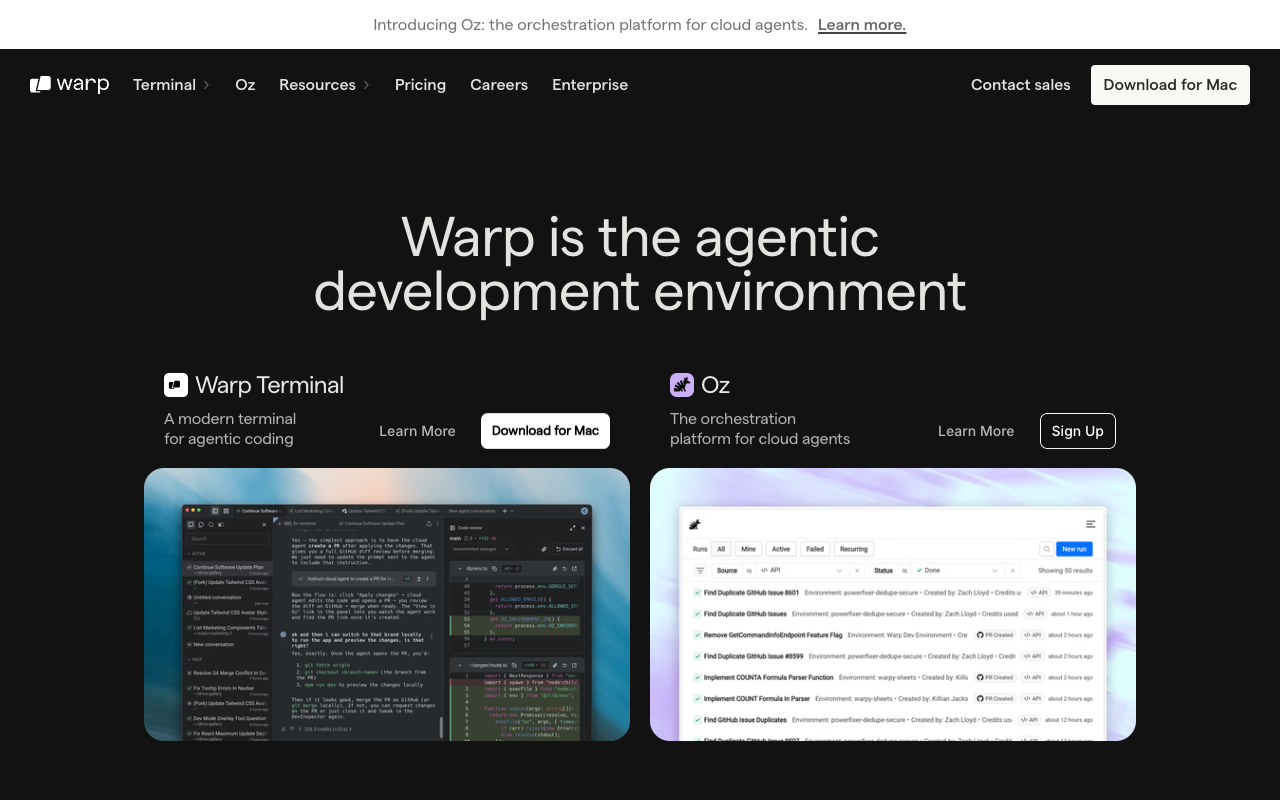Image resolution: width=1280 pixels, height=800 pixels.
Task: Toggle the Failed runs filter
Action: coord(814,549)
